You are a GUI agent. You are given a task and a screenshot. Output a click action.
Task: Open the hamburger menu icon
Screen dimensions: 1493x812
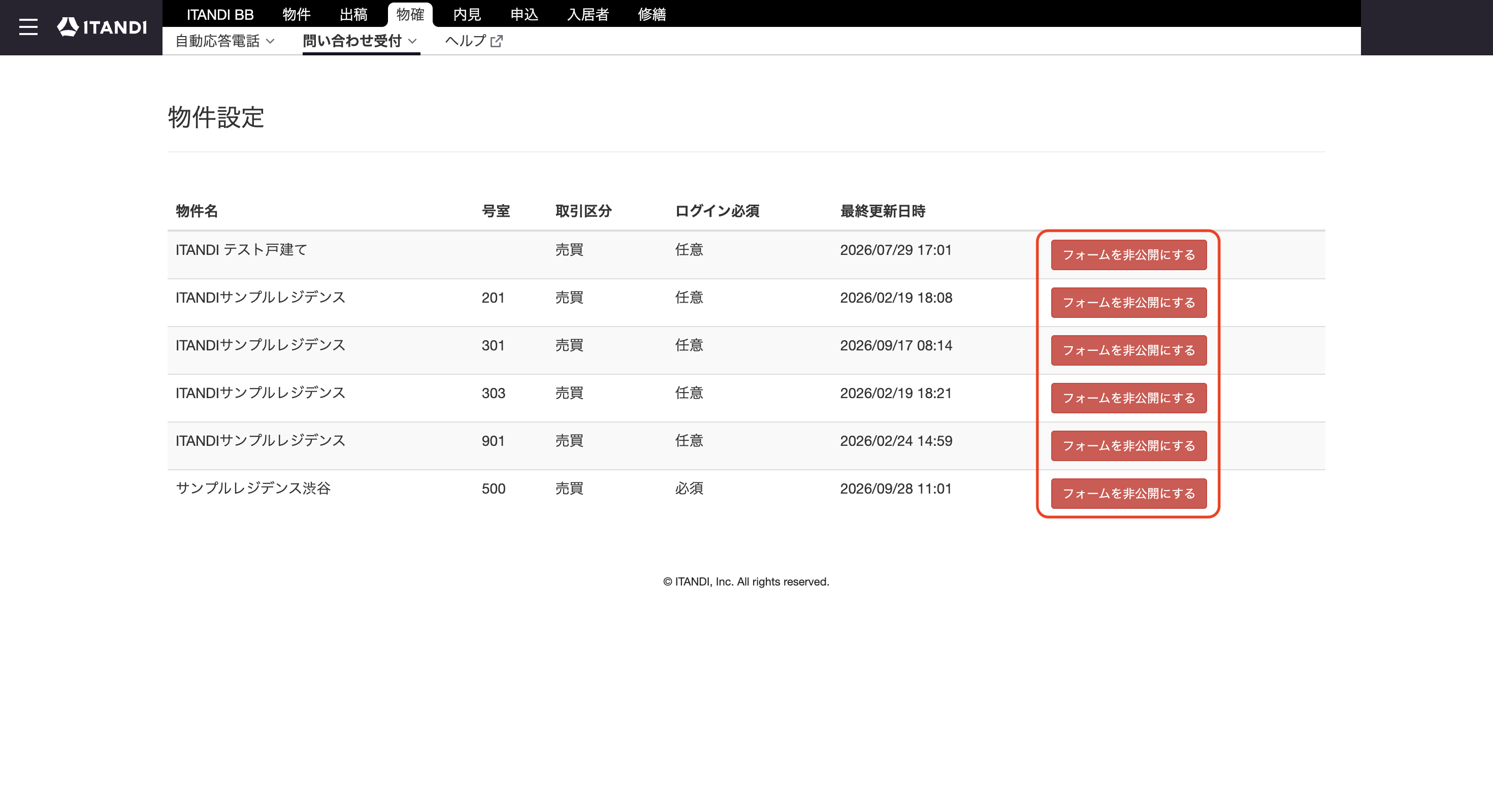(x=28, y=27)
